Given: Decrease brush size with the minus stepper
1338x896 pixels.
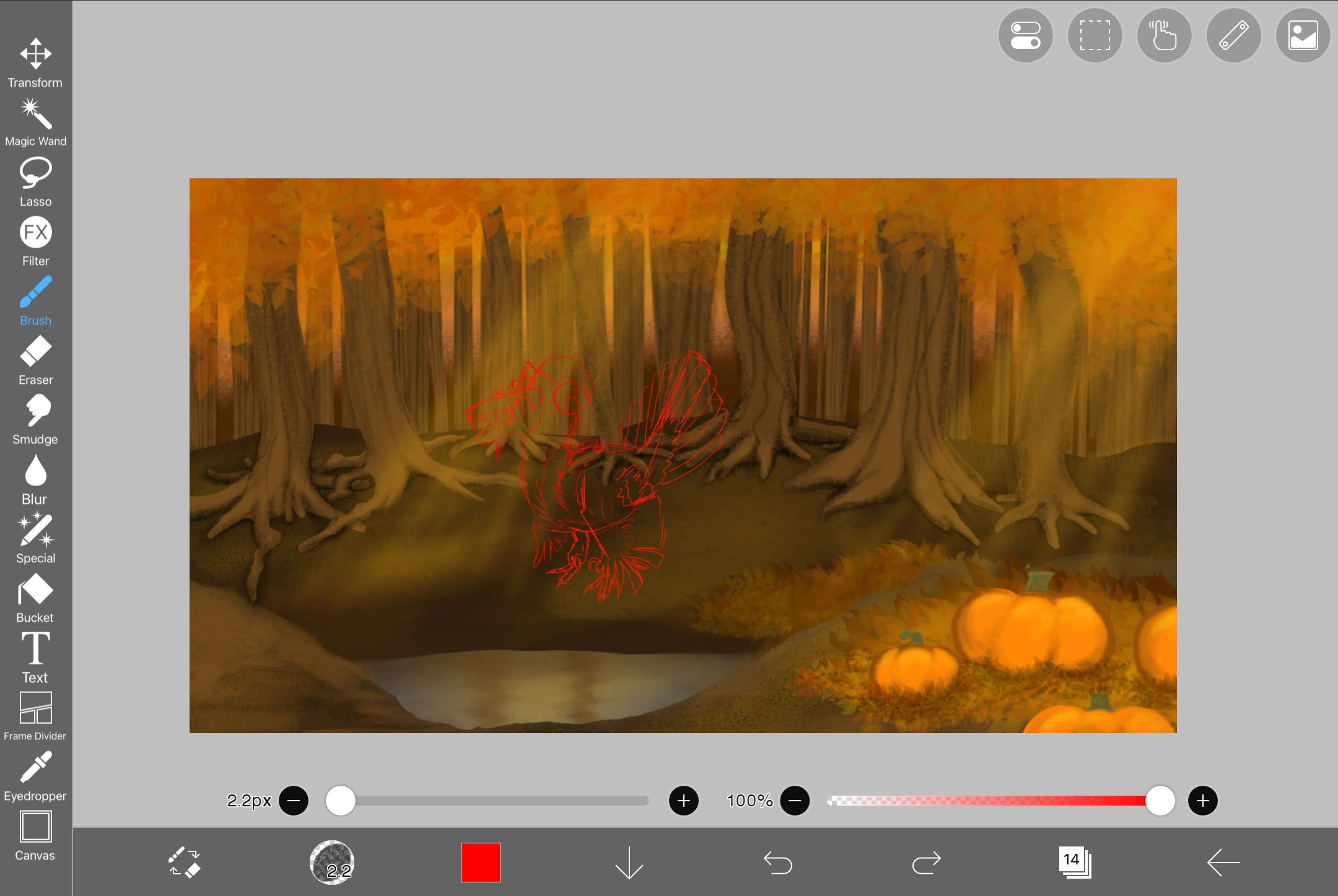Looking at the screenshot, I should click(294, 801).
